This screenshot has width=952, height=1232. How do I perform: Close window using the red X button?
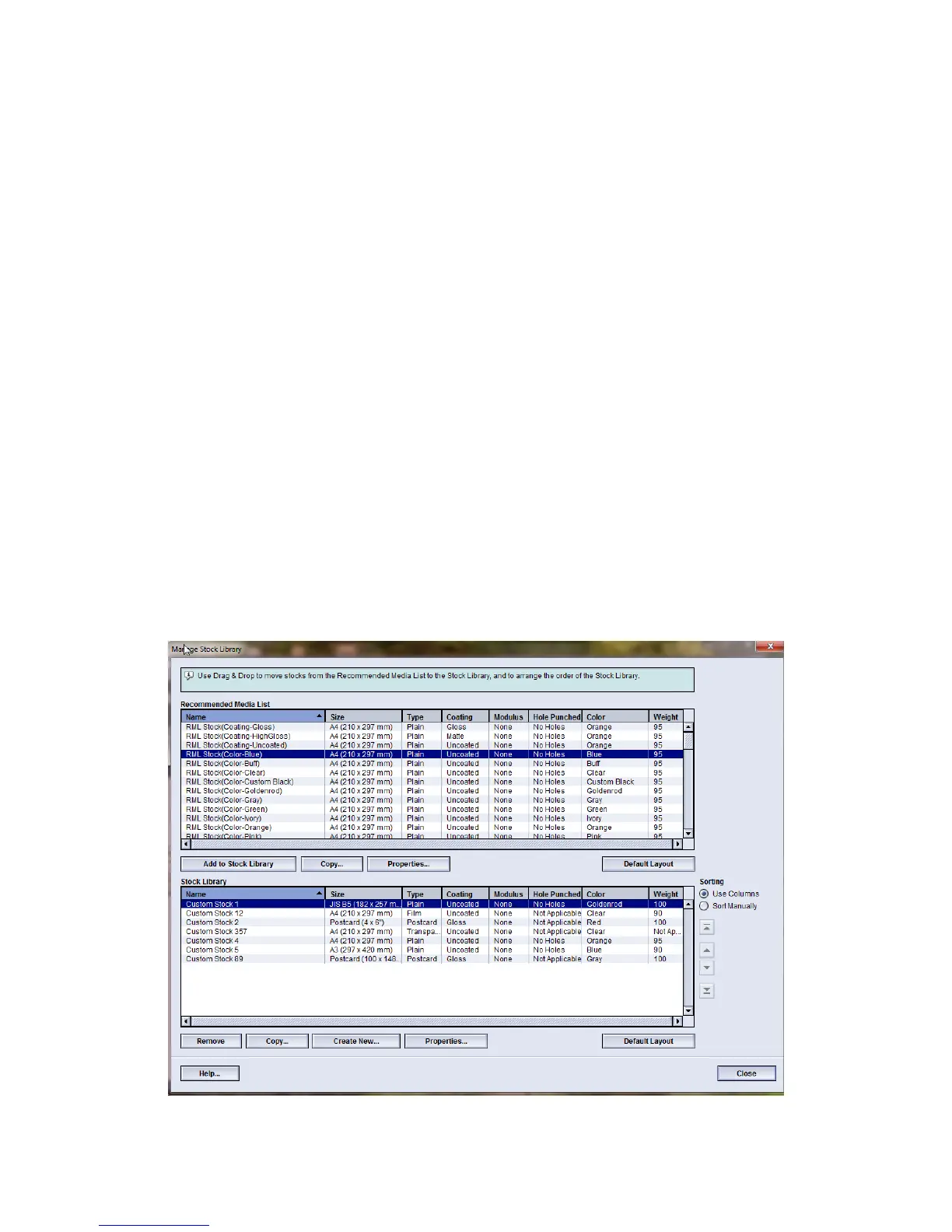(768, 646)
